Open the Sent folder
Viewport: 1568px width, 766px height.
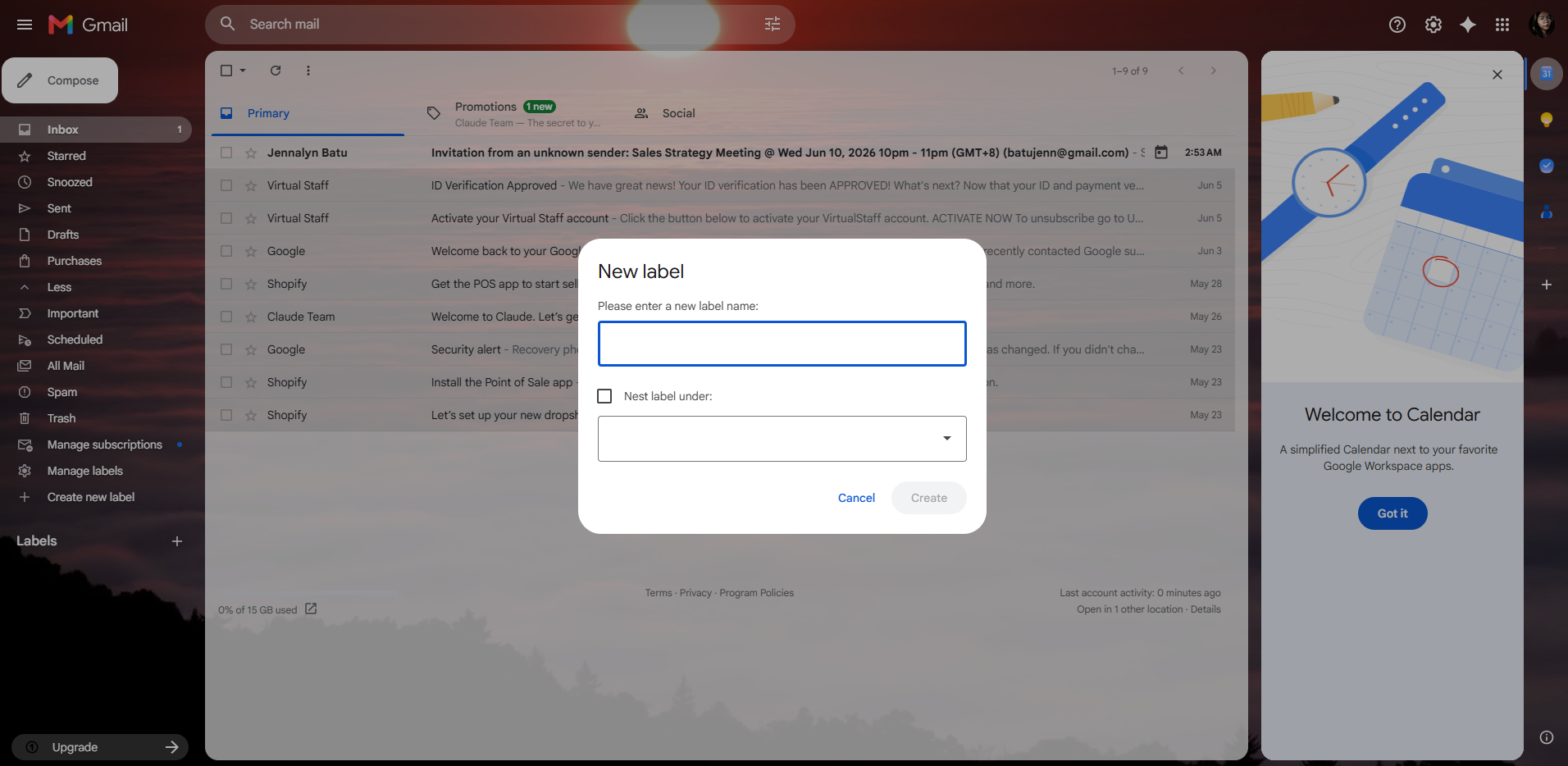96,208
